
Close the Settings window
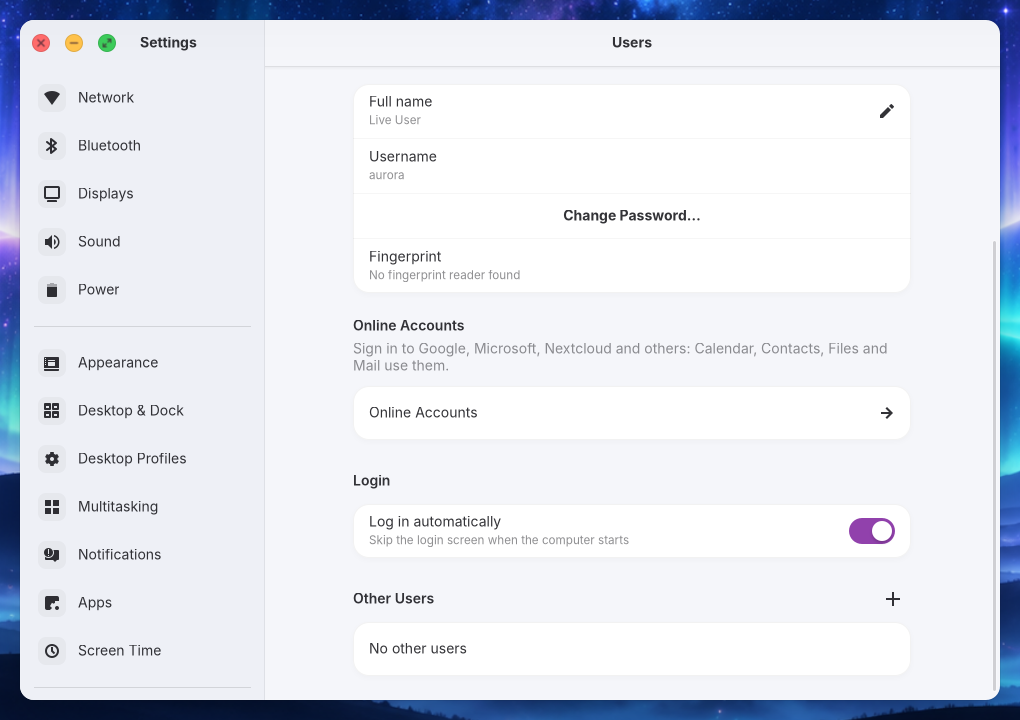pos(41,44)
